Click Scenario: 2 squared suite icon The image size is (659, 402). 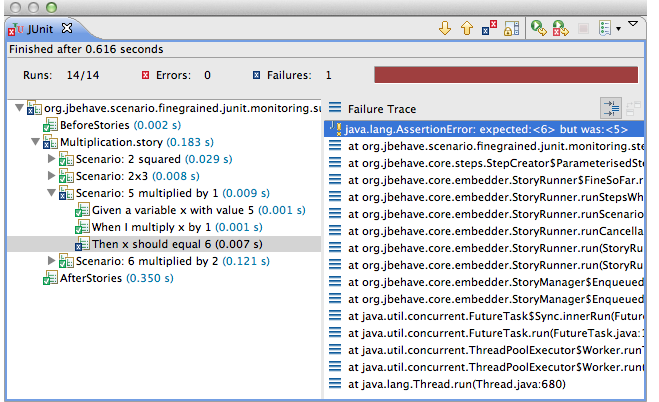[66, 159]
